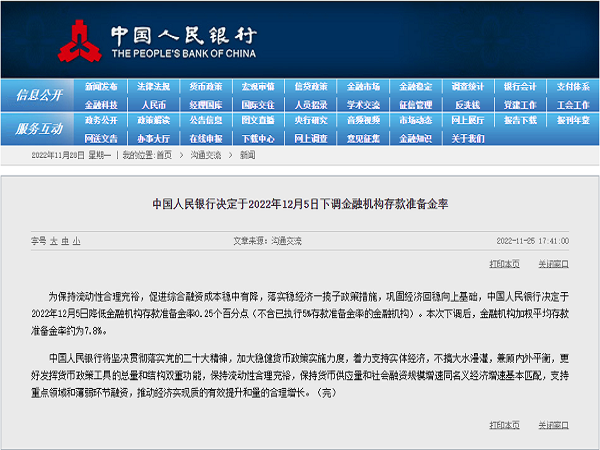Open 意见征集 section
This screenshot has width=600, height=450.
[x=364, y=139]
